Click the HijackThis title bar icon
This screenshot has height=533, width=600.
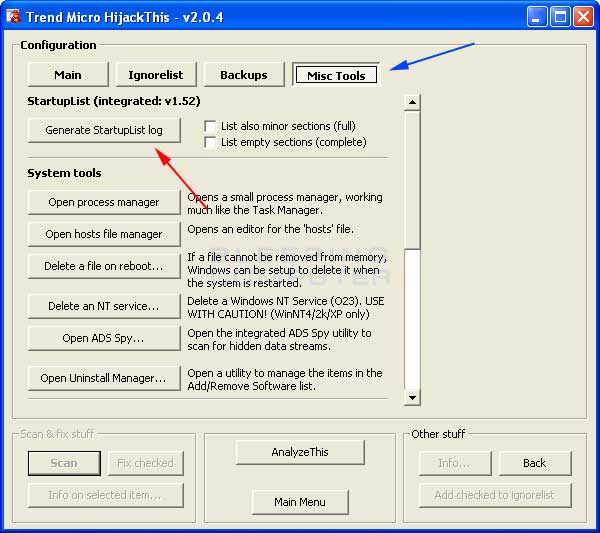(x=13, y=16)
